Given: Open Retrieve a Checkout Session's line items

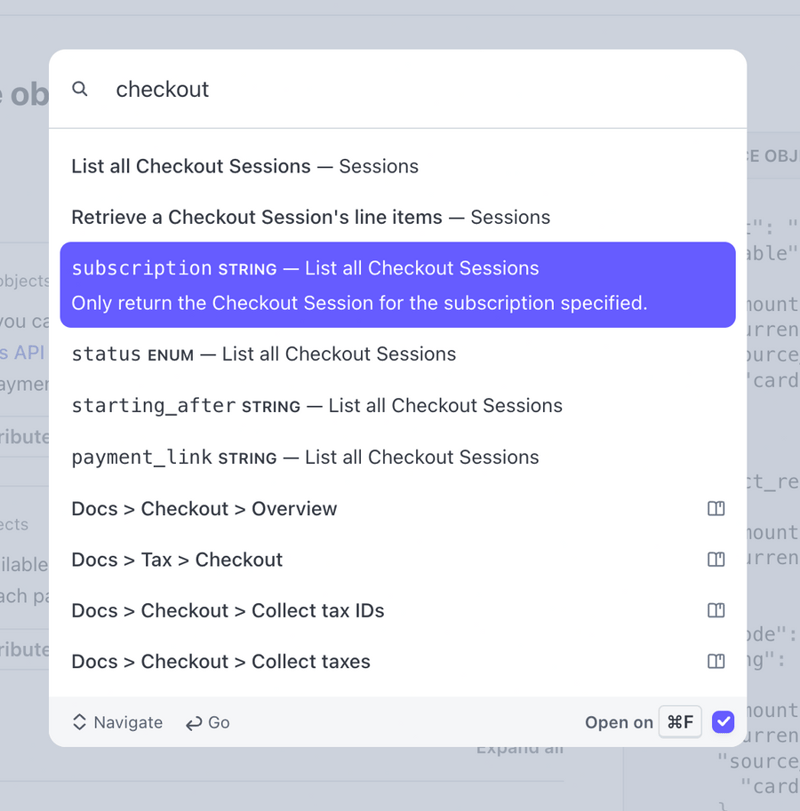Looking at the screenshot, I should tap(310, 217).
